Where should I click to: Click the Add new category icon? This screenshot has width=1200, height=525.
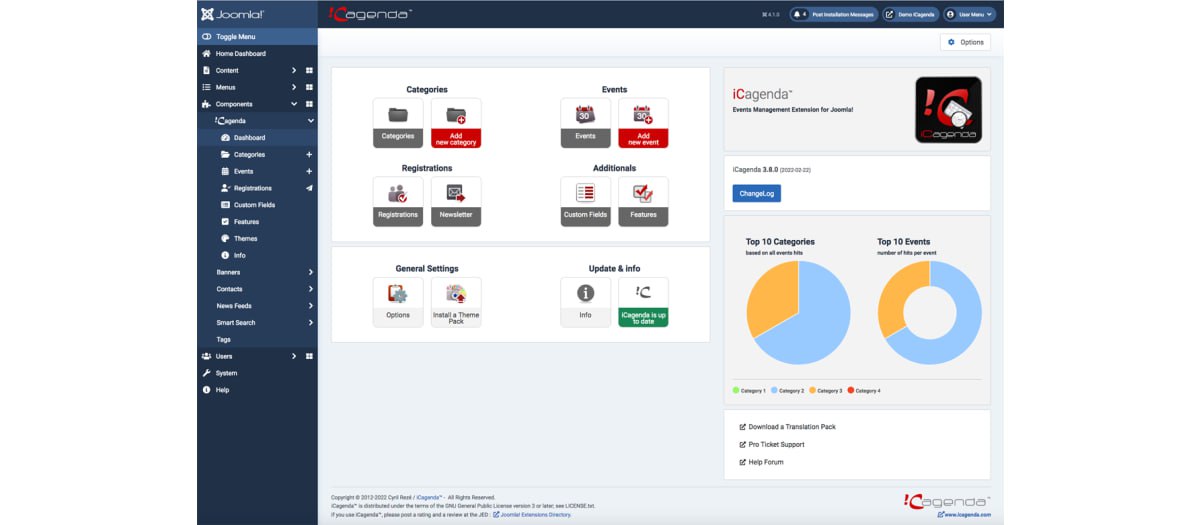click(x=456, y=123)
